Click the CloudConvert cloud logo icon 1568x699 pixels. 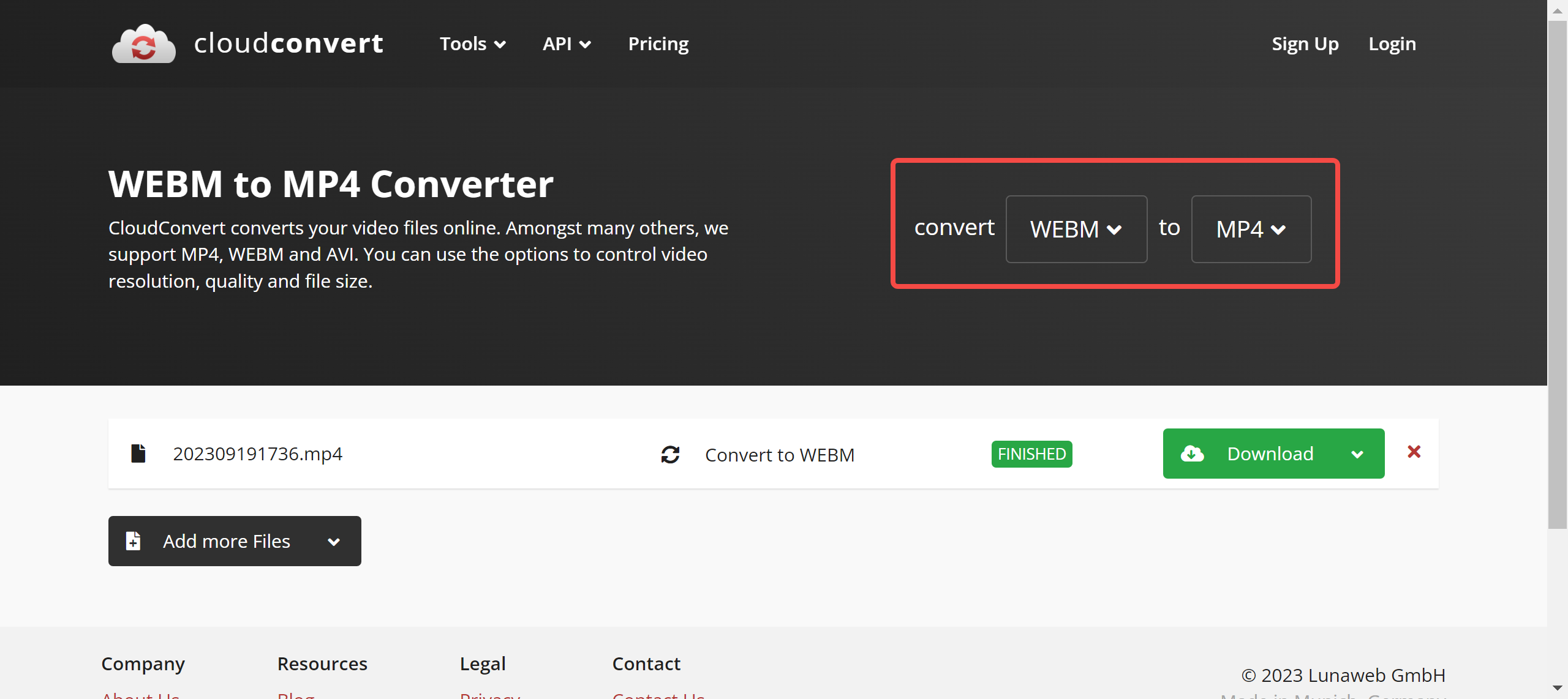point(144,44)
